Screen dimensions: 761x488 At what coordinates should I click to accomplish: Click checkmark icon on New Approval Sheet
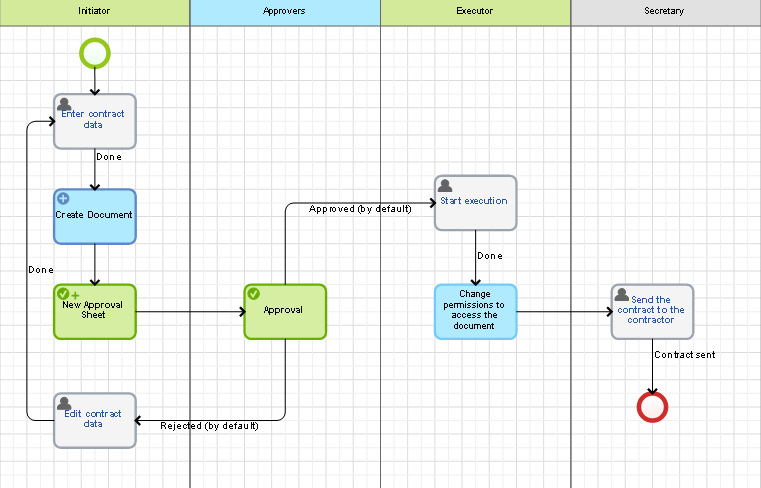click(x=64, y=294)
